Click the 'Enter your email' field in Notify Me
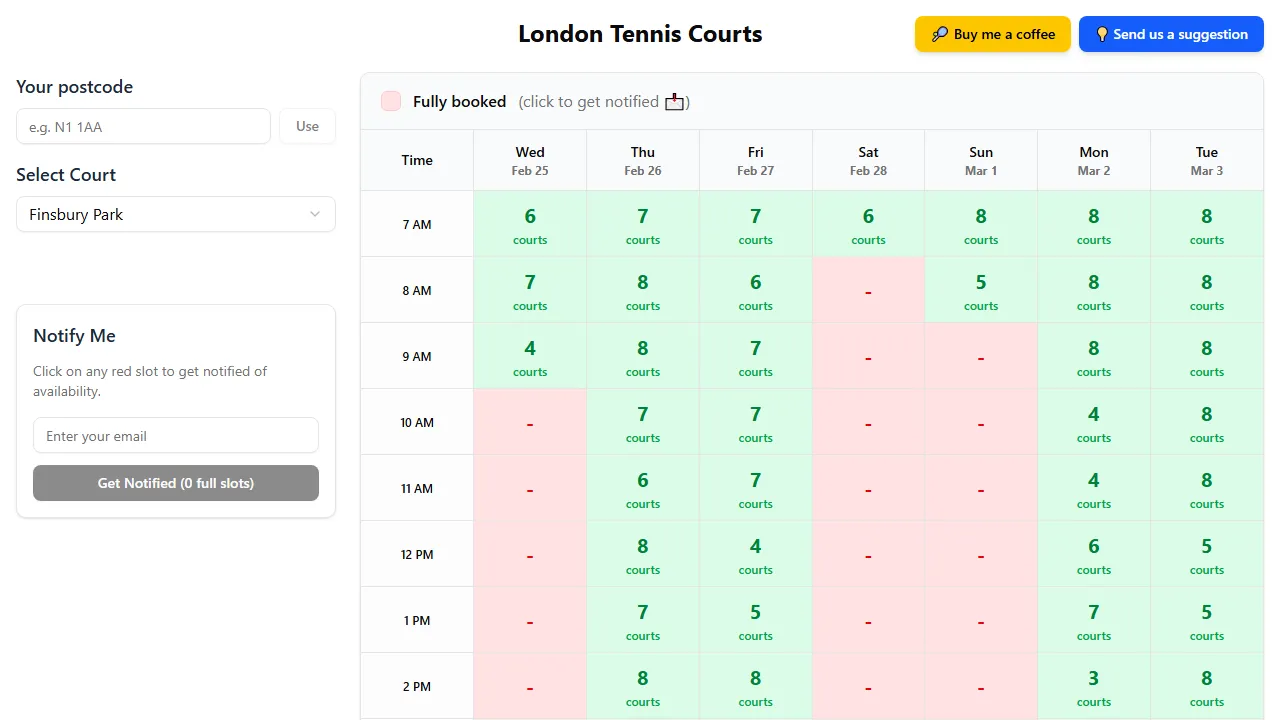Screen dimensions: 1280x720 tap(176, 435)
